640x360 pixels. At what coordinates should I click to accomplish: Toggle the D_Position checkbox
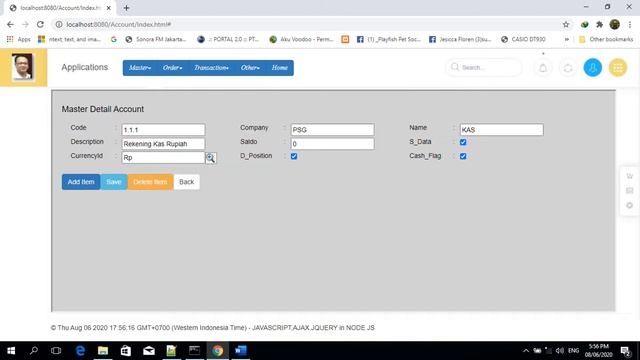point(294,156)
